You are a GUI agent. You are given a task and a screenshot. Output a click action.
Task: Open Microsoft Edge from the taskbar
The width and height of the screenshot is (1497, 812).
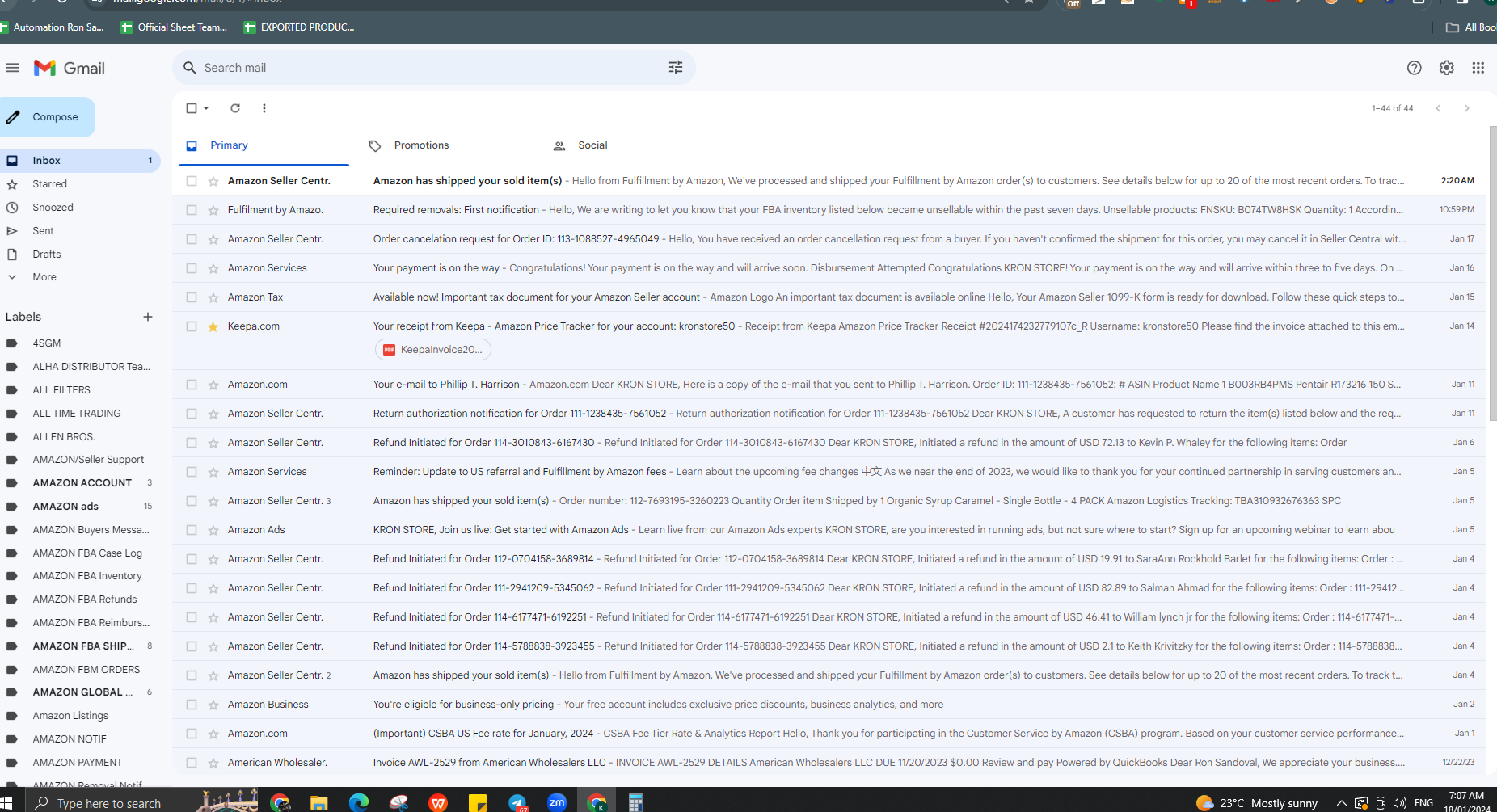click(359, 802)
